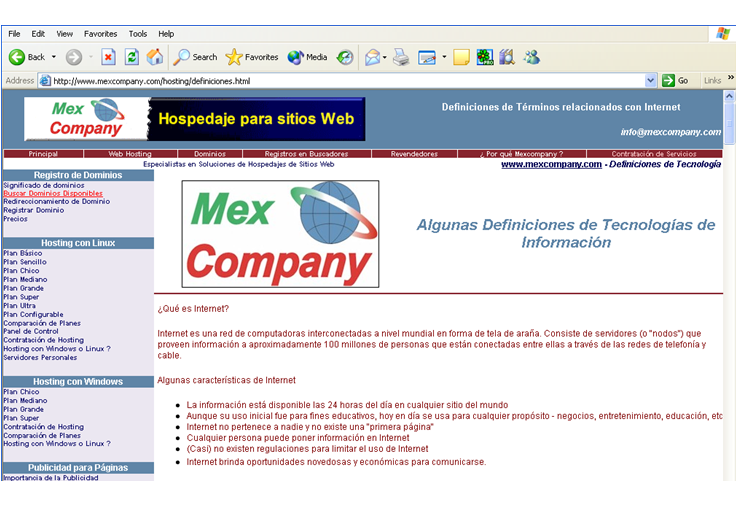Click the Messenger people icon
Image resolution: width=736 pixels, height=508 pixels.
pyautogui.click(x=532, y=57)
